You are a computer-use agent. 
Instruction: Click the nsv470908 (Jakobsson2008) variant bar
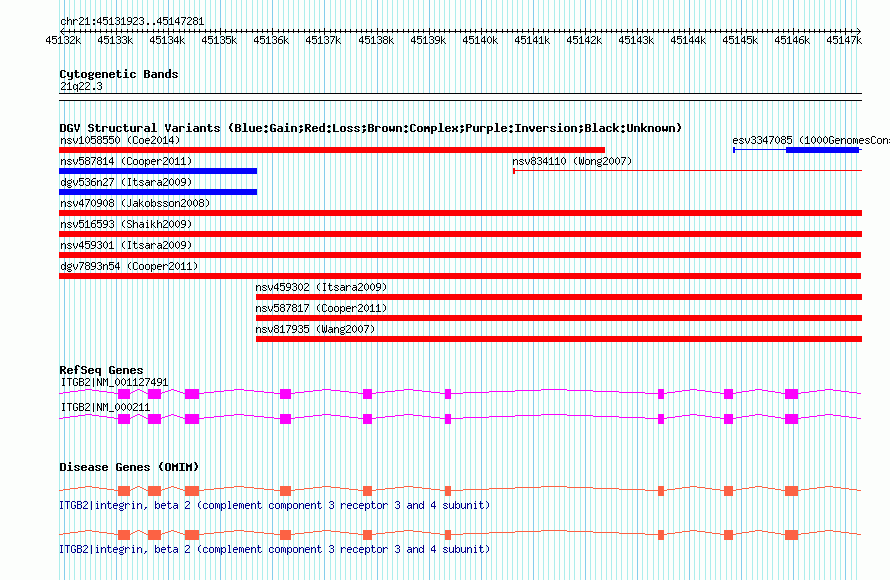(x=460, y=213)
